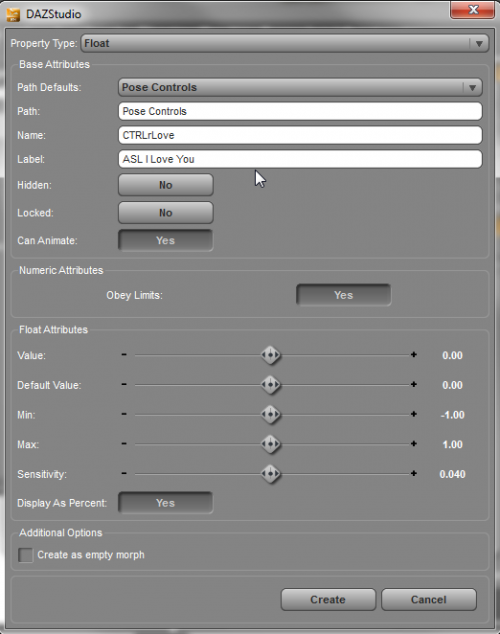Click the plus icon beside Min slider
Viewport: 500px width, 634px height.
click(414, 414)
